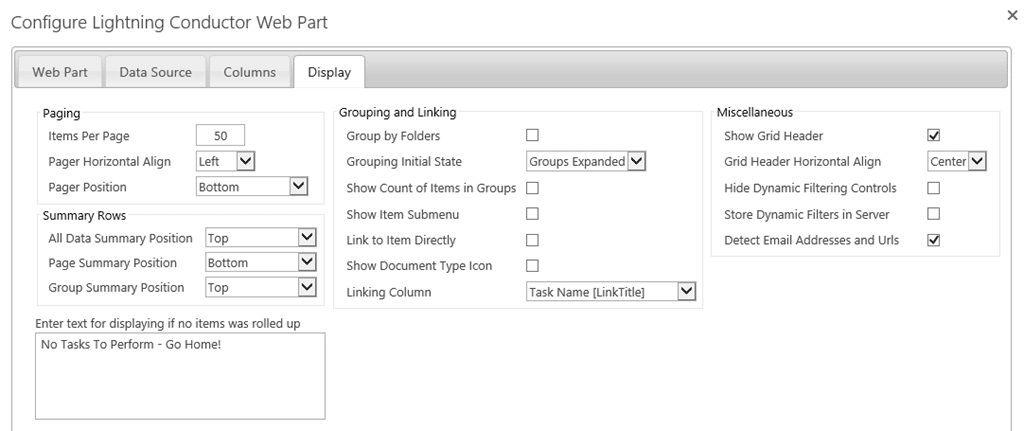Check Hide Dynamic Filtering Controls

pos(933,188)
